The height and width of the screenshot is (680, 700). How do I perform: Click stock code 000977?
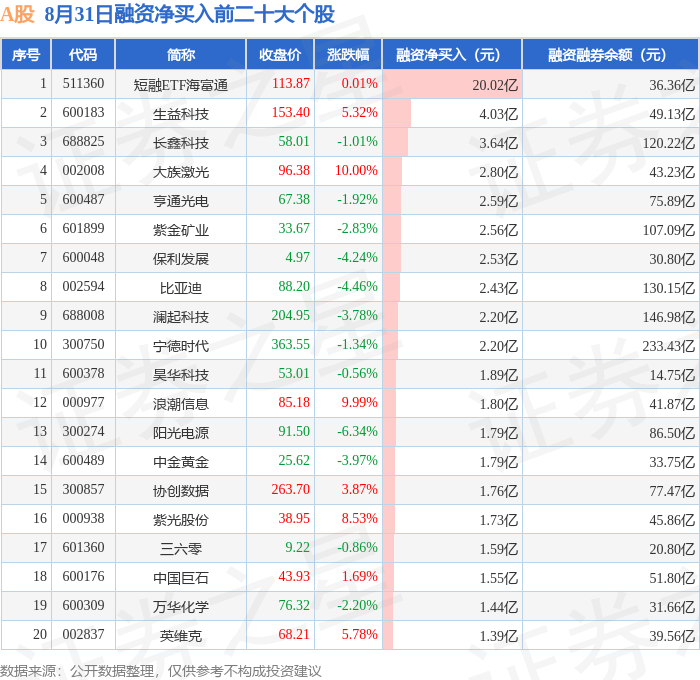83,402
